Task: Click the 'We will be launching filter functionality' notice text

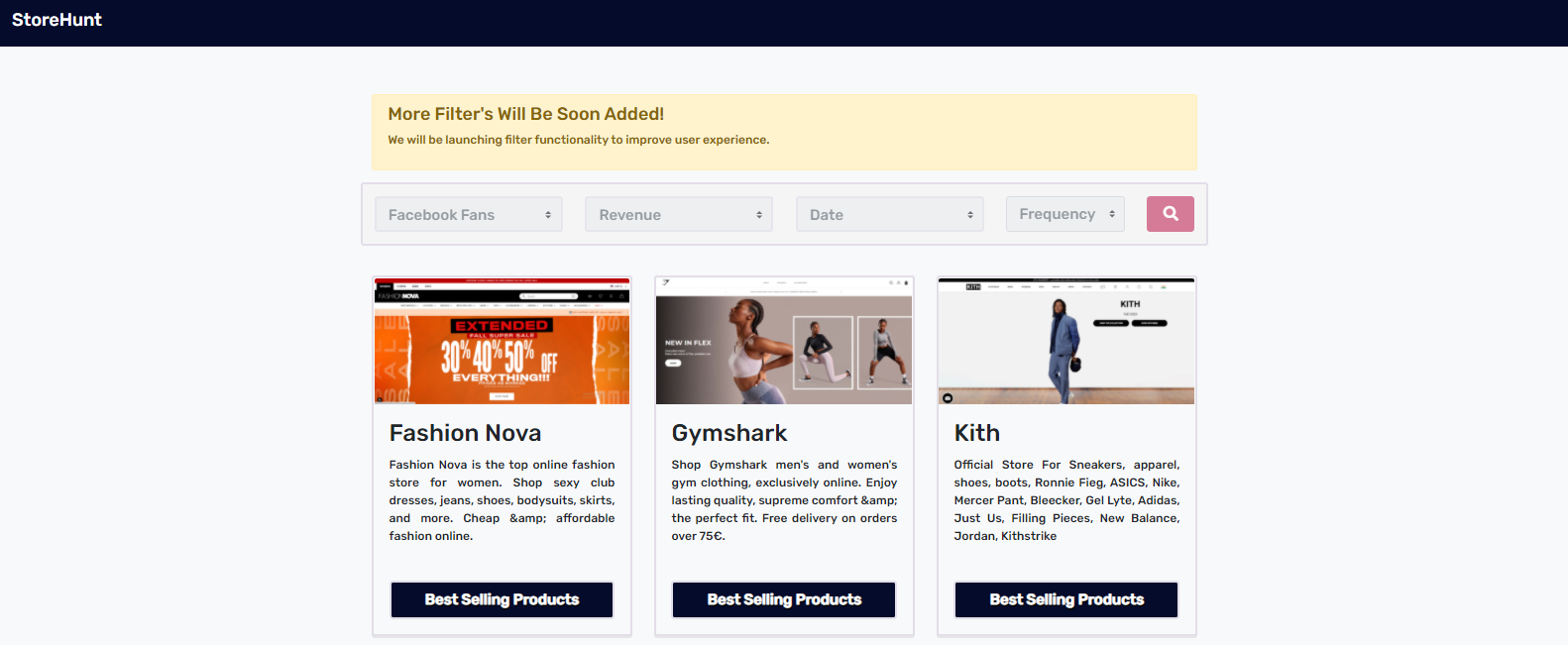Action: coord(579,140)
